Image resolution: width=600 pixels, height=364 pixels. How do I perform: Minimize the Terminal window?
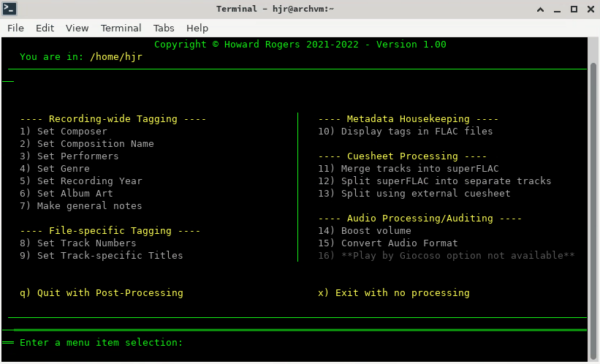[x=557, y=10]
